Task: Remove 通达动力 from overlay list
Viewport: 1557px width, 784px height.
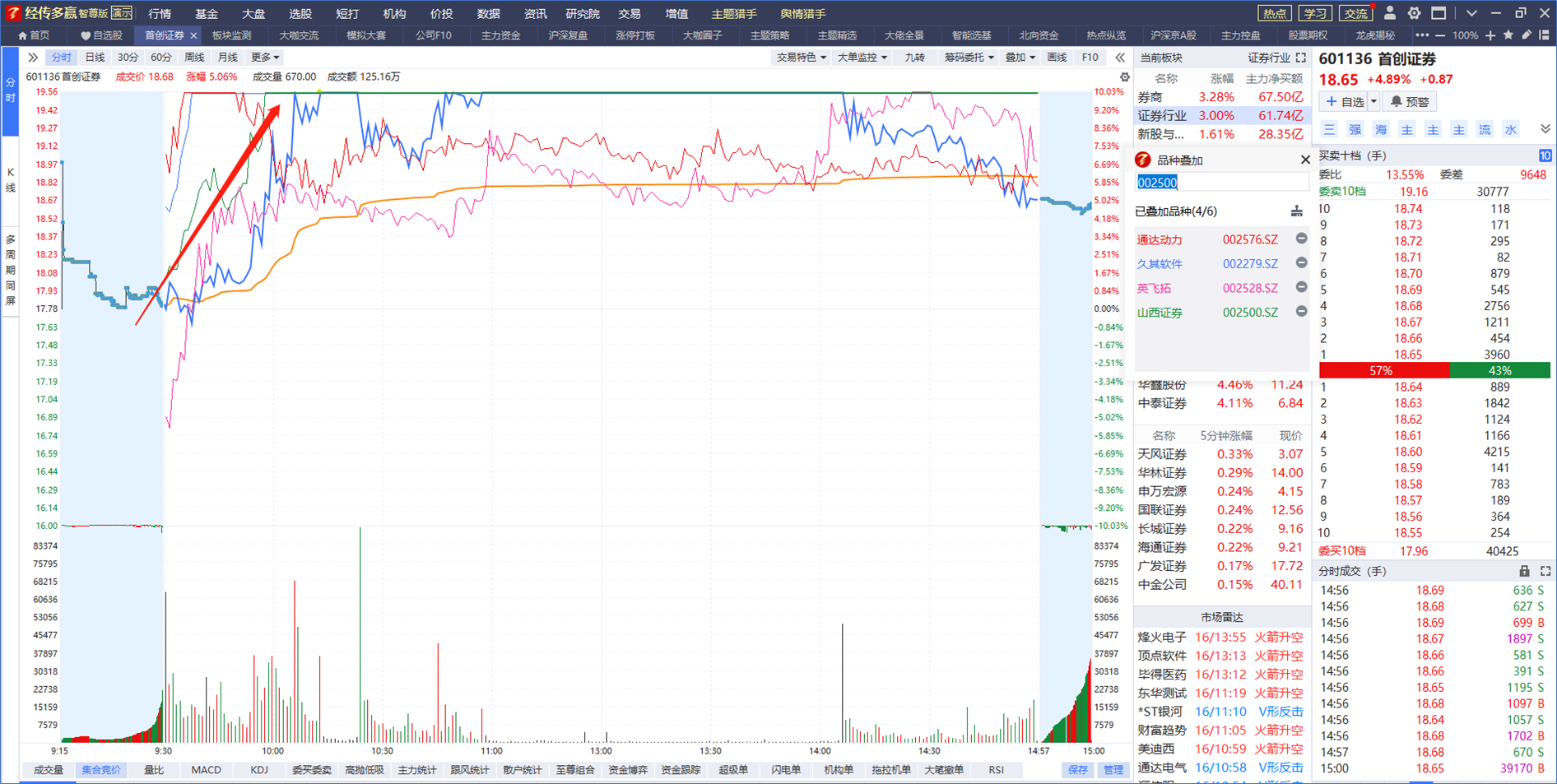Action: [1301, 239]
